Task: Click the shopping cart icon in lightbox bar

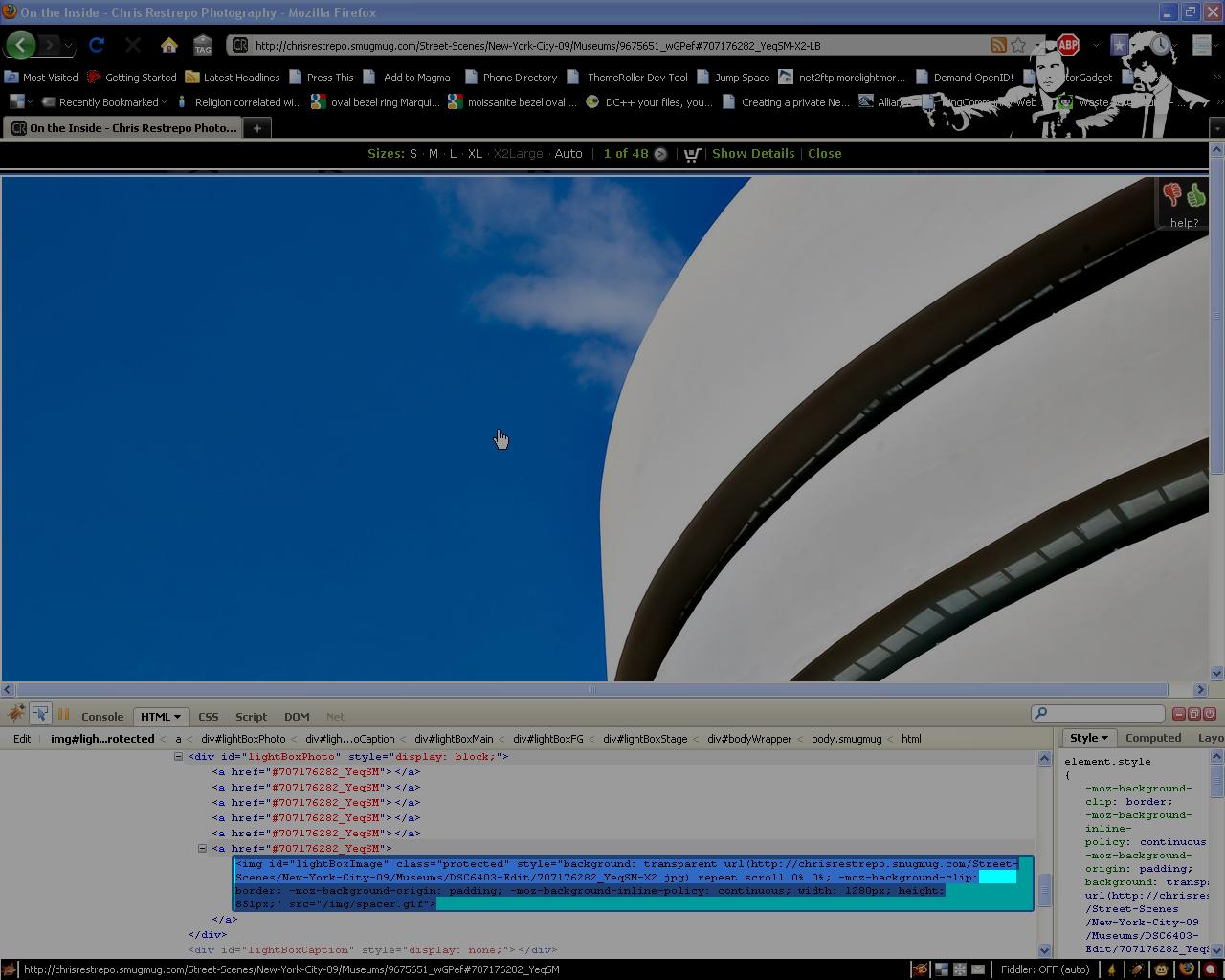Action: point(692,154)
